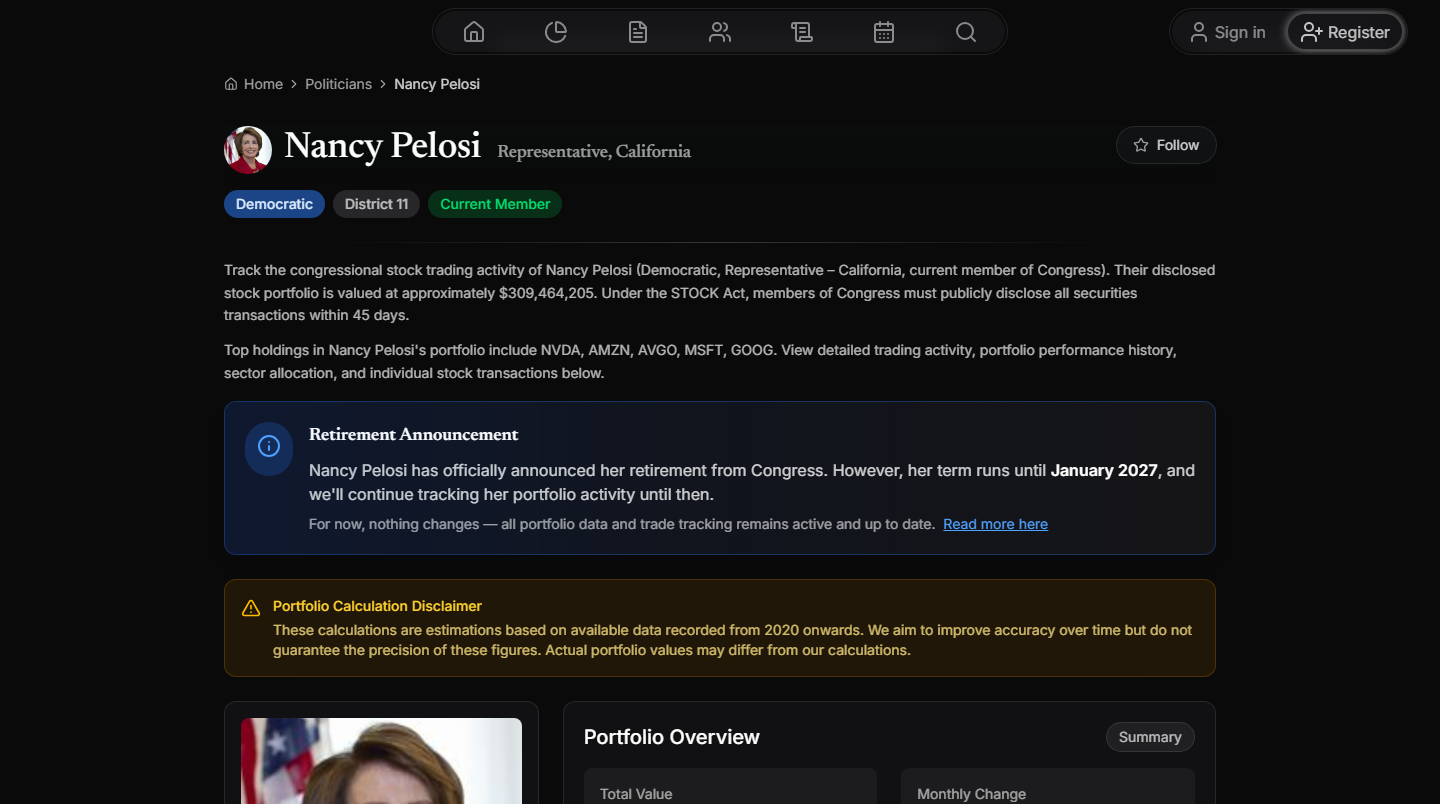The image size is (1440, 804).
Task: Open the search magnifier icon
Action: point(966,32)
